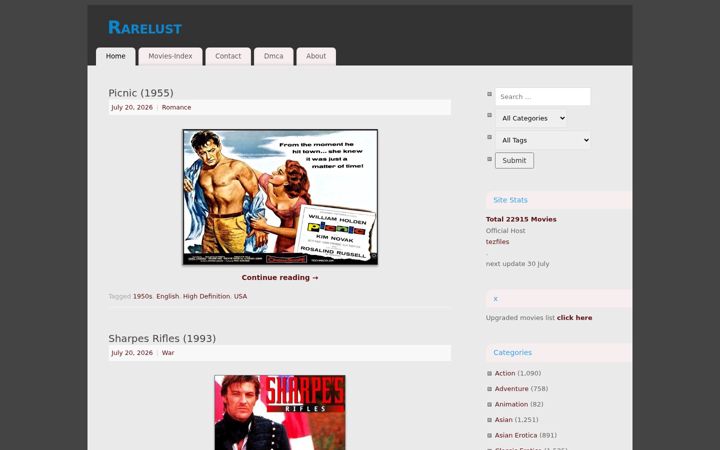The image size is (720, 450).
Task: Select the July 20, 2026 date under Picnic
Action: (132, 107)
